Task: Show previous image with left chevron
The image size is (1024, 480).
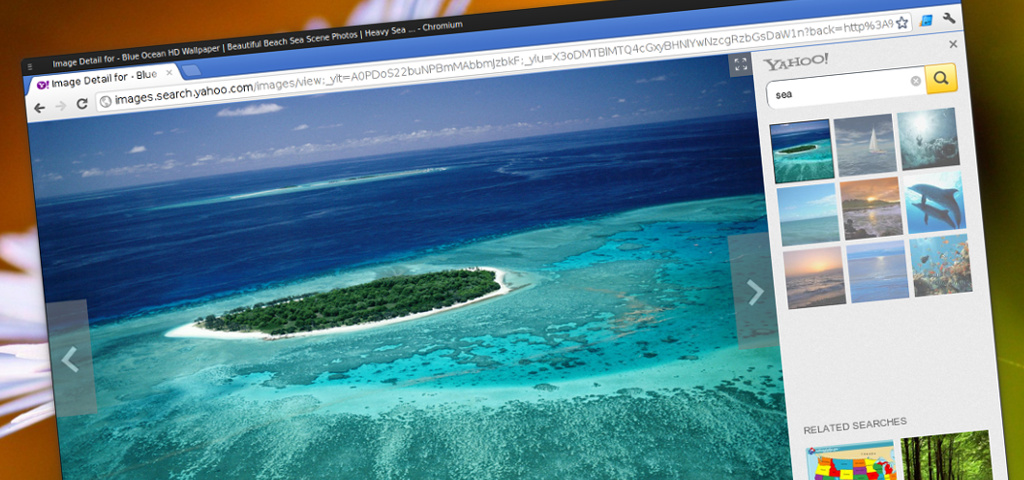Action: click(x=70, y=359)
